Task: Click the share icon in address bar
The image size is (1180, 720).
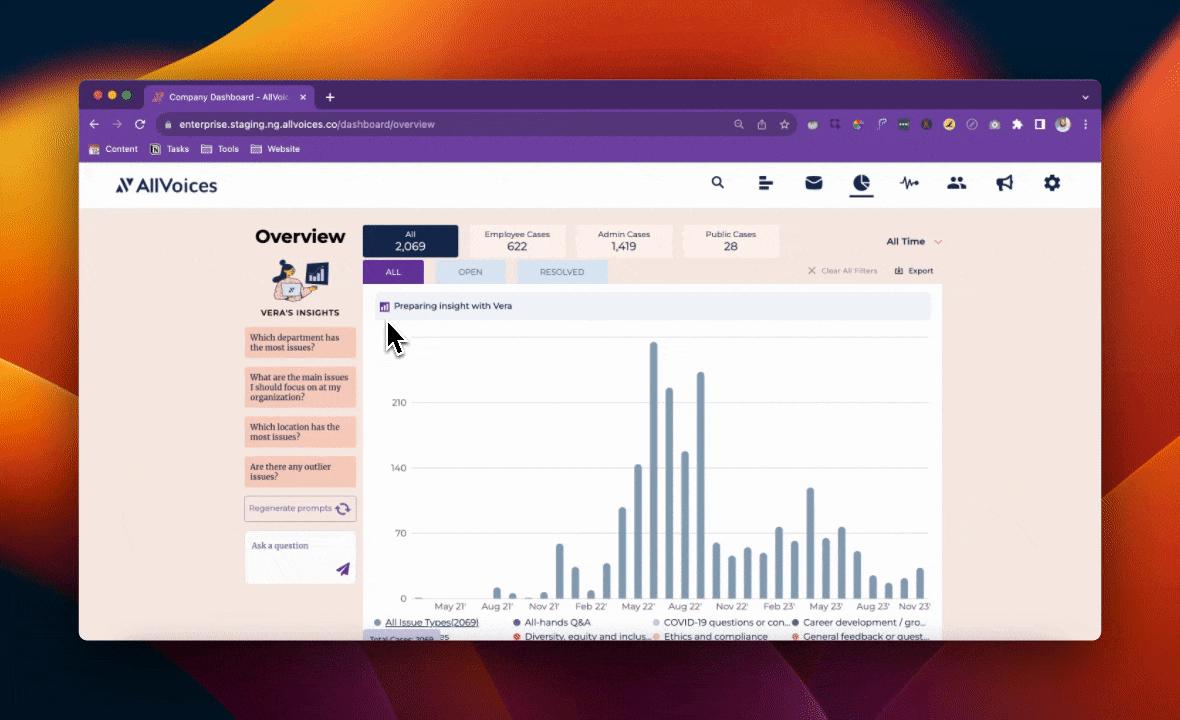Action: click(x=762, y=125)
